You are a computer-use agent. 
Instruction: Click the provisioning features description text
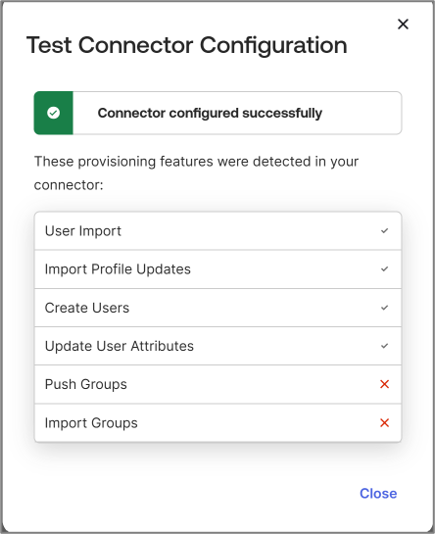[x=196, y=173]
